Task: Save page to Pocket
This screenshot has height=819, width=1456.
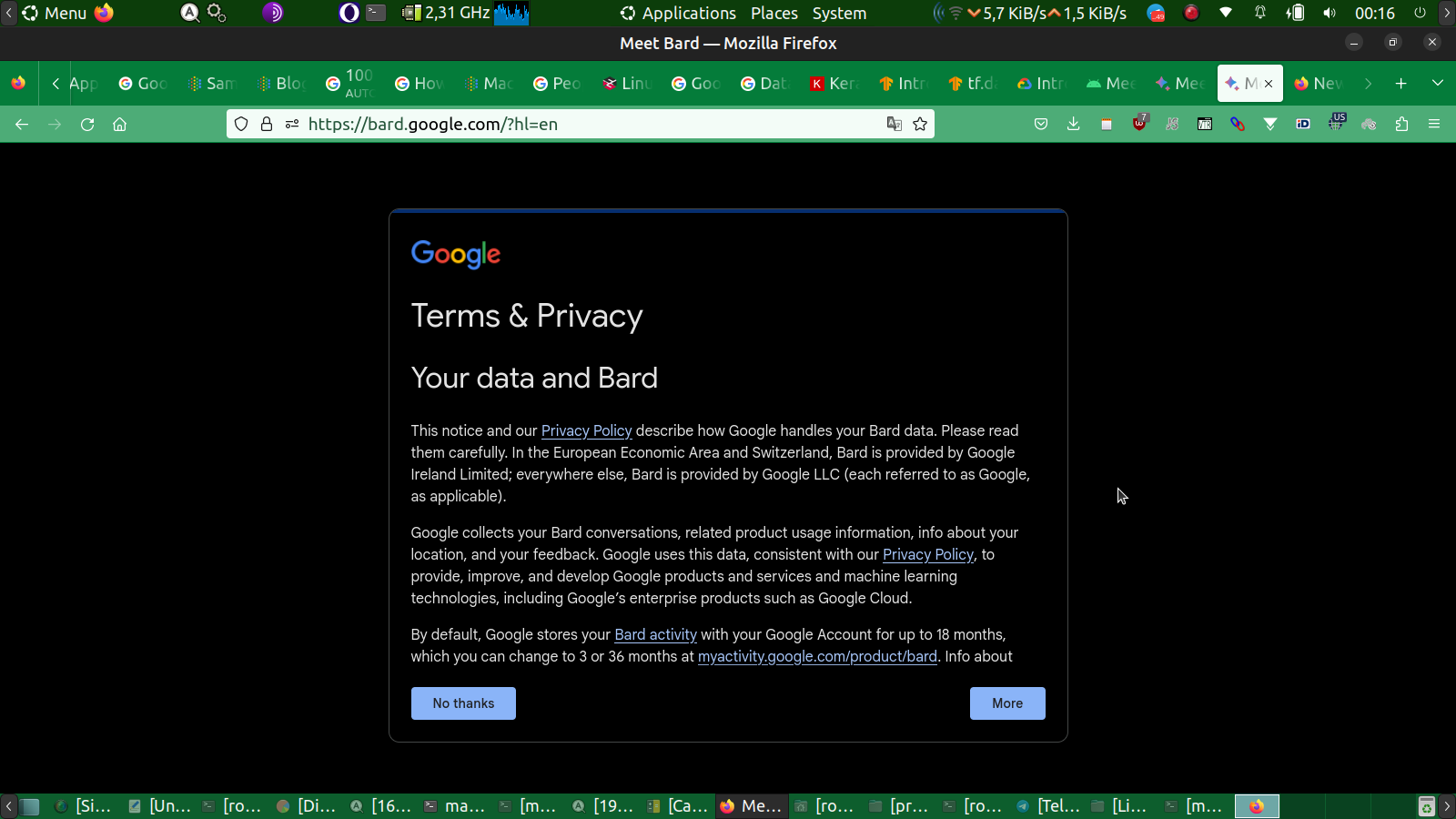Action: [x=1041, y=125]
